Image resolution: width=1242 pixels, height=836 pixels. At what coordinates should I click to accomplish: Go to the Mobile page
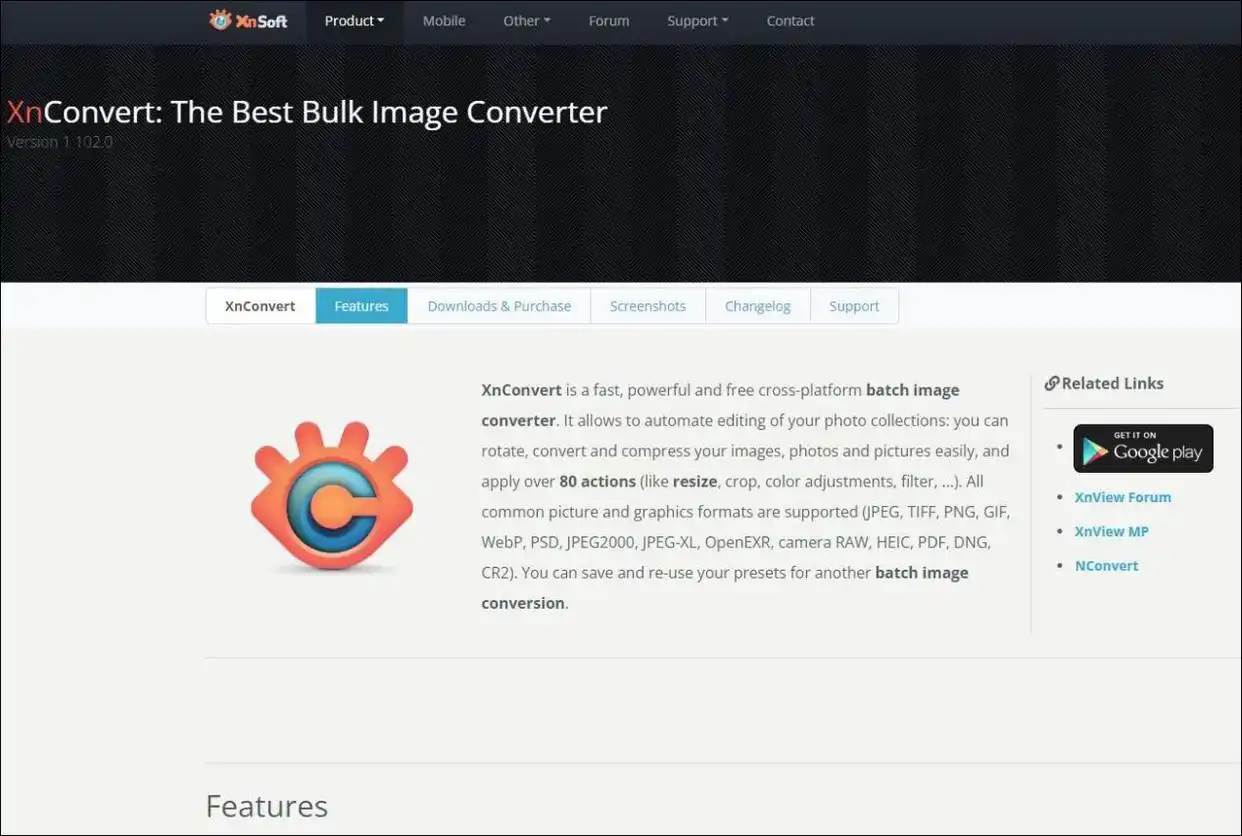click(444, 21)
